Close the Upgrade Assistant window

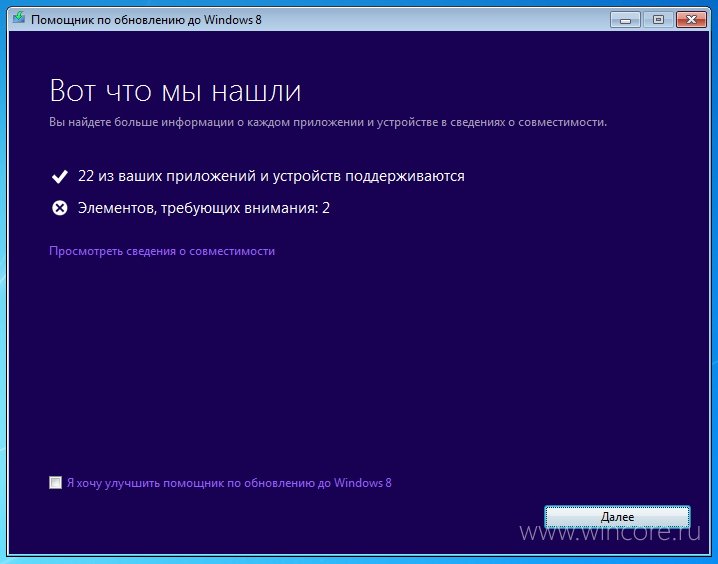pyautogui.click(x=691, y=20)
